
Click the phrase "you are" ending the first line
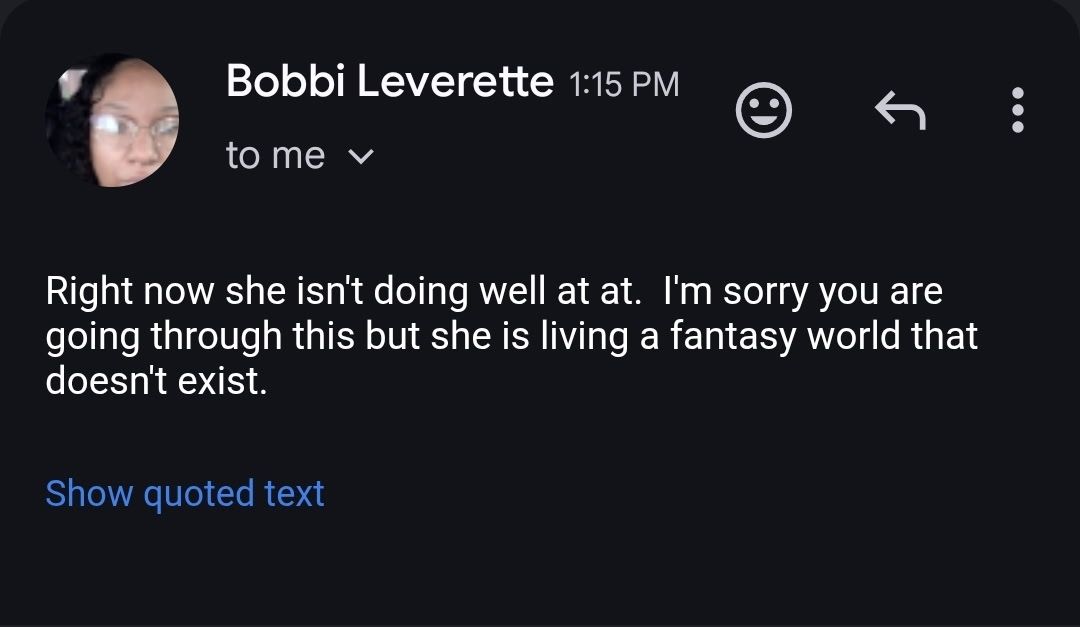[x=880, y=291]
